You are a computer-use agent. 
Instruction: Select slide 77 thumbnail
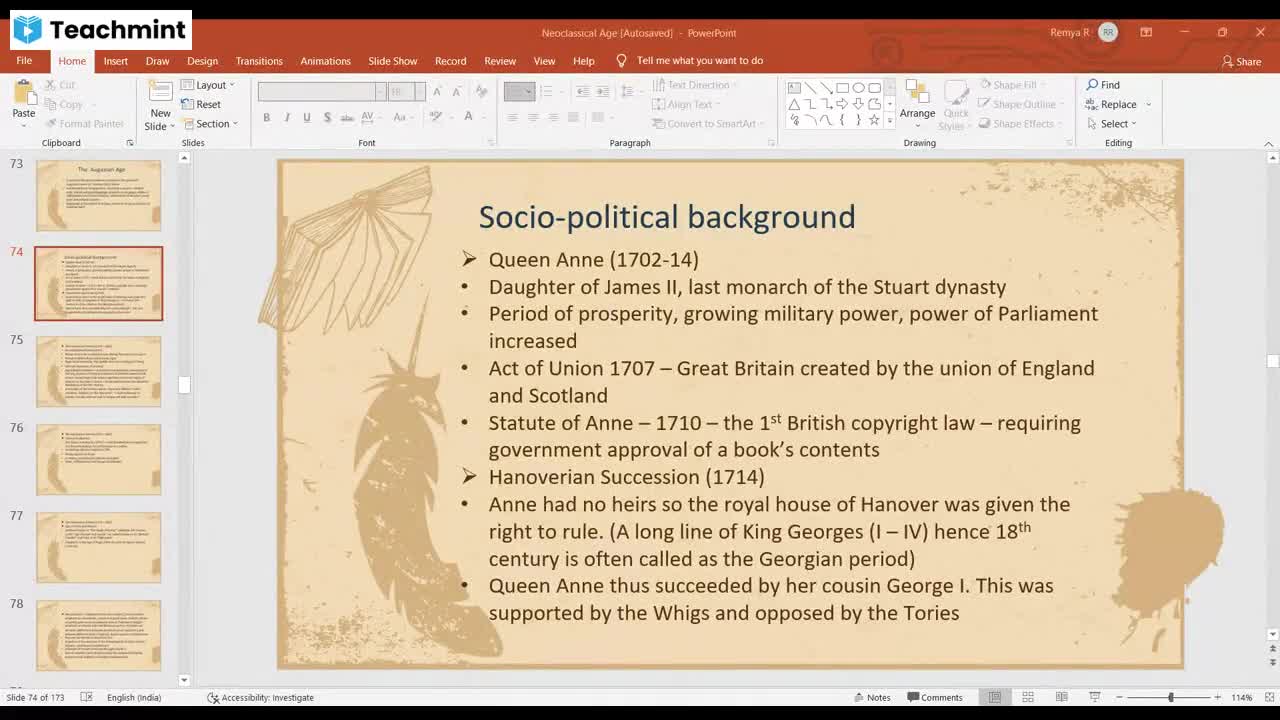[98, 548]
